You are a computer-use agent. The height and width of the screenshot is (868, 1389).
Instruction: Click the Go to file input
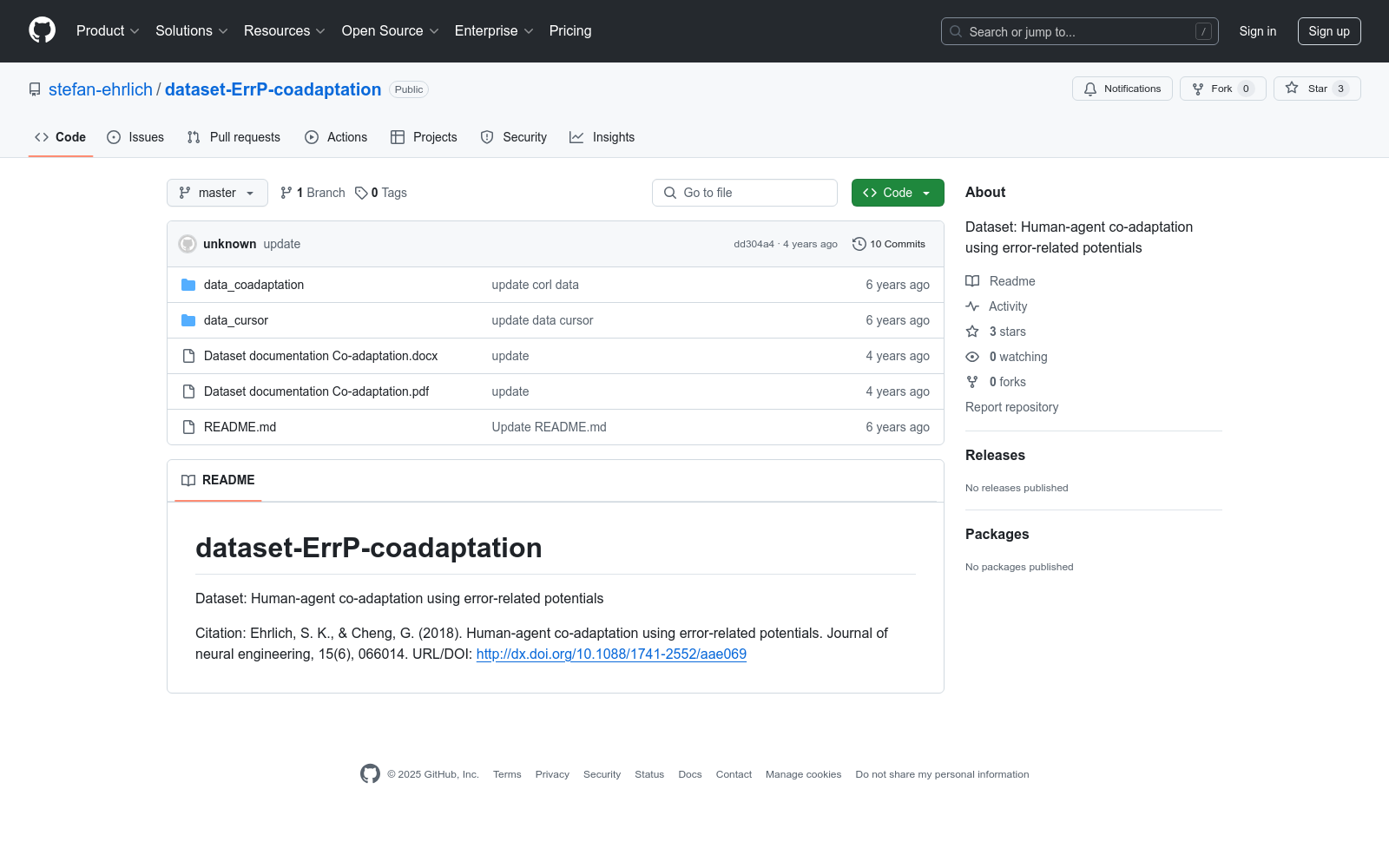click(x=745, y=193)
